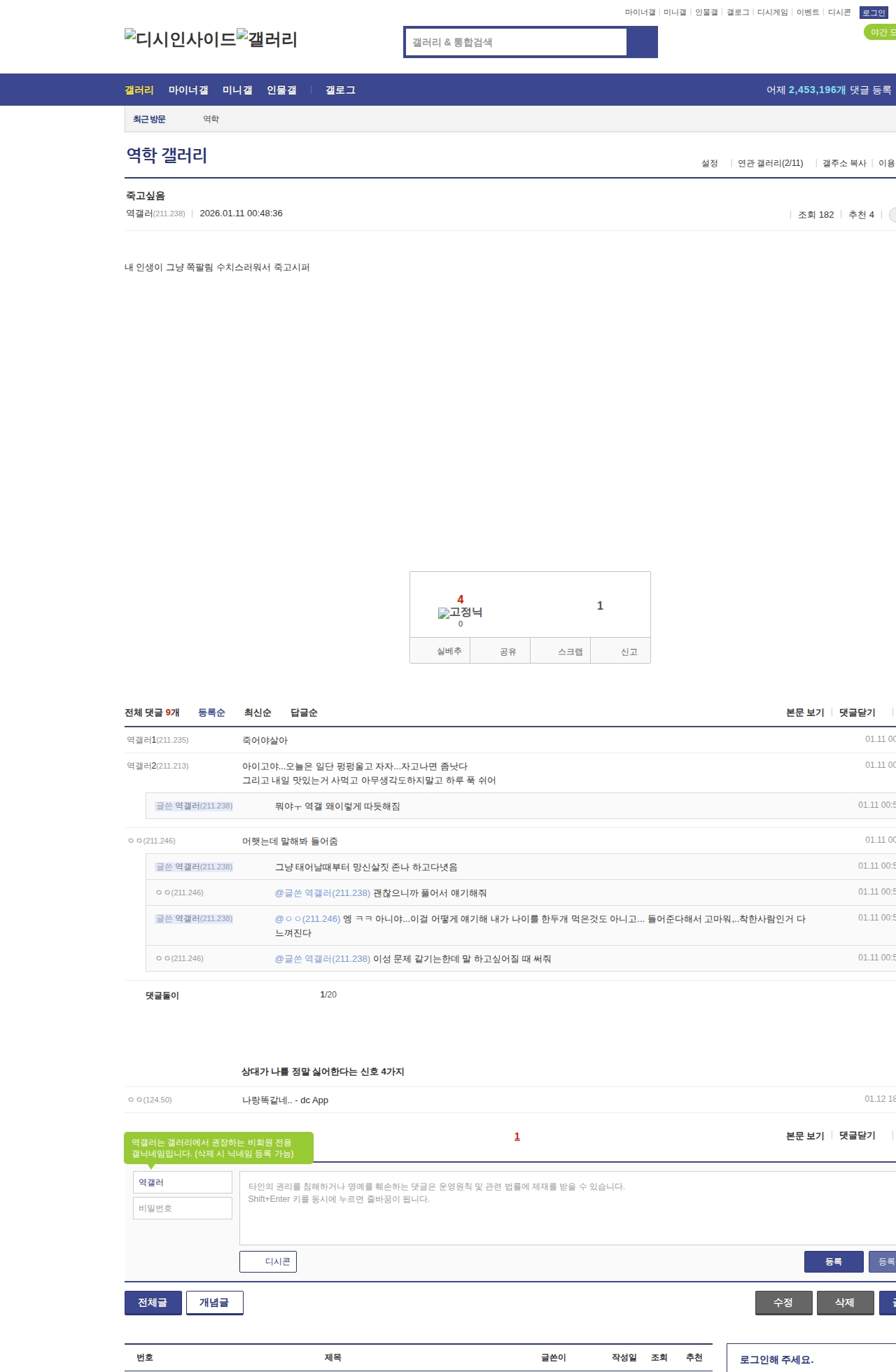896x1372 pixels.
Task: Click the 비밀번호 password field
Action: click(183, 1208)
